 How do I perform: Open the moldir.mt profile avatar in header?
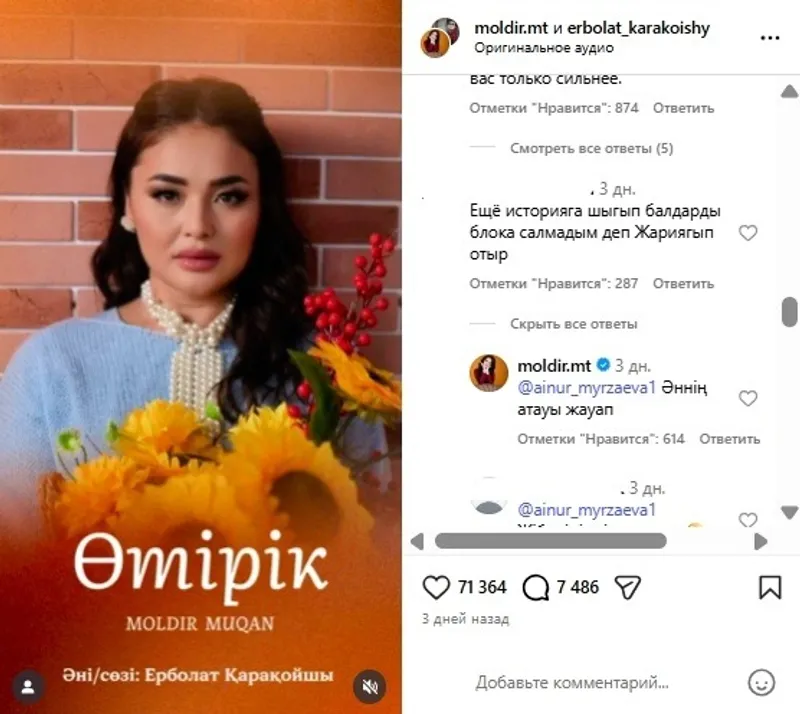[435, 43]
